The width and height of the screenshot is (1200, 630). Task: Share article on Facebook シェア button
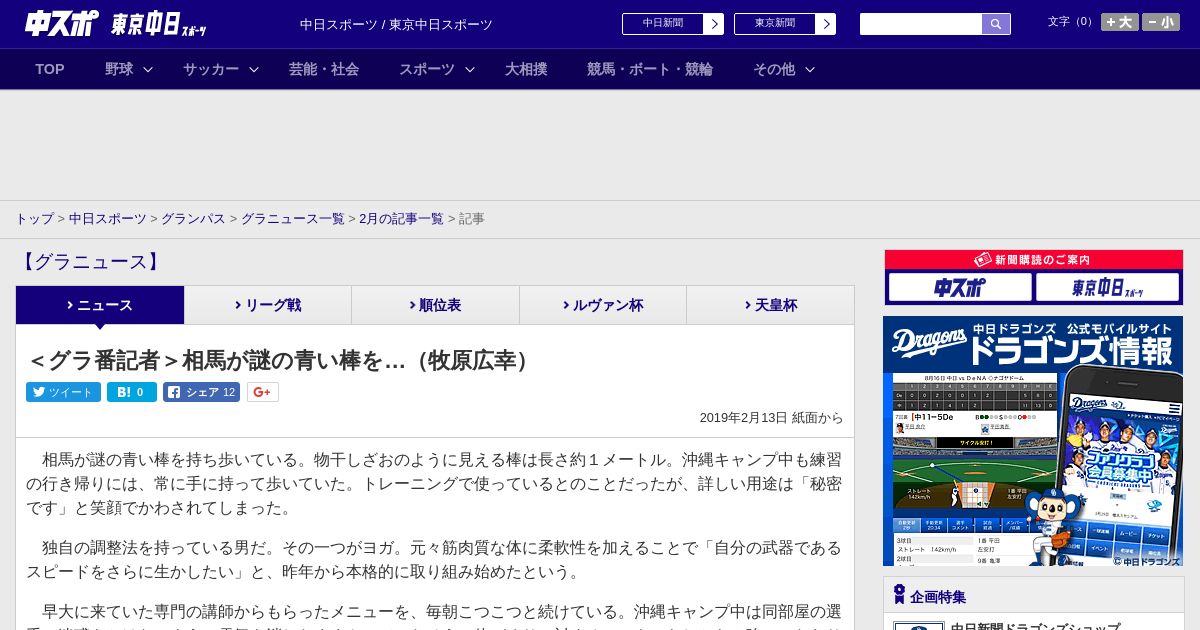(x=201, y=392)
